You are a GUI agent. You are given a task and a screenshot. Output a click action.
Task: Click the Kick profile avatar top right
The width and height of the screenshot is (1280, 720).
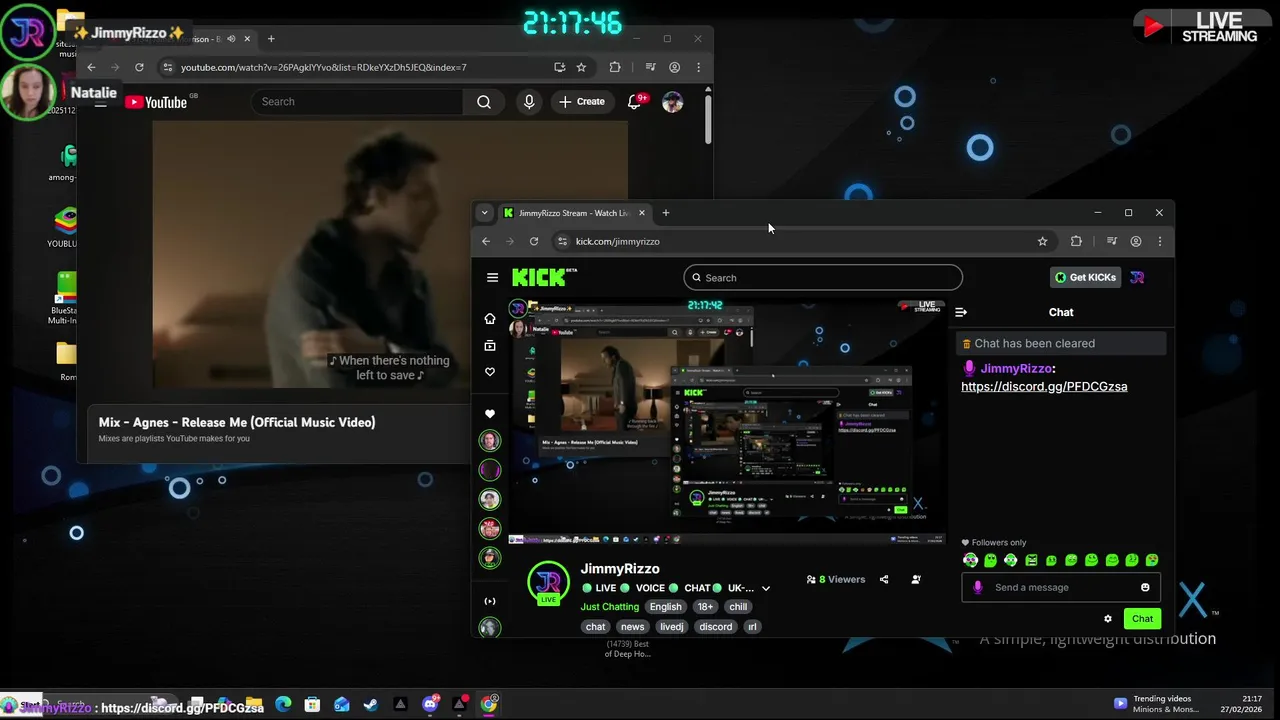point(1137,278)
